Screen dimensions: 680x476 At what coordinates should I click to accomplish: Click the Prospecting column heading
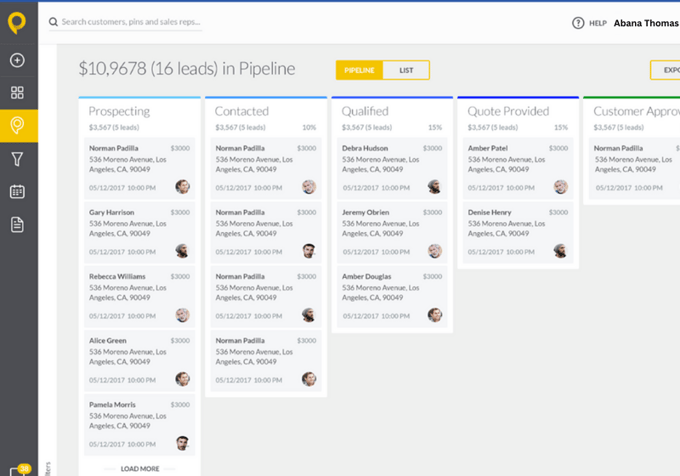pyautogui.click(x=119, y=111)
